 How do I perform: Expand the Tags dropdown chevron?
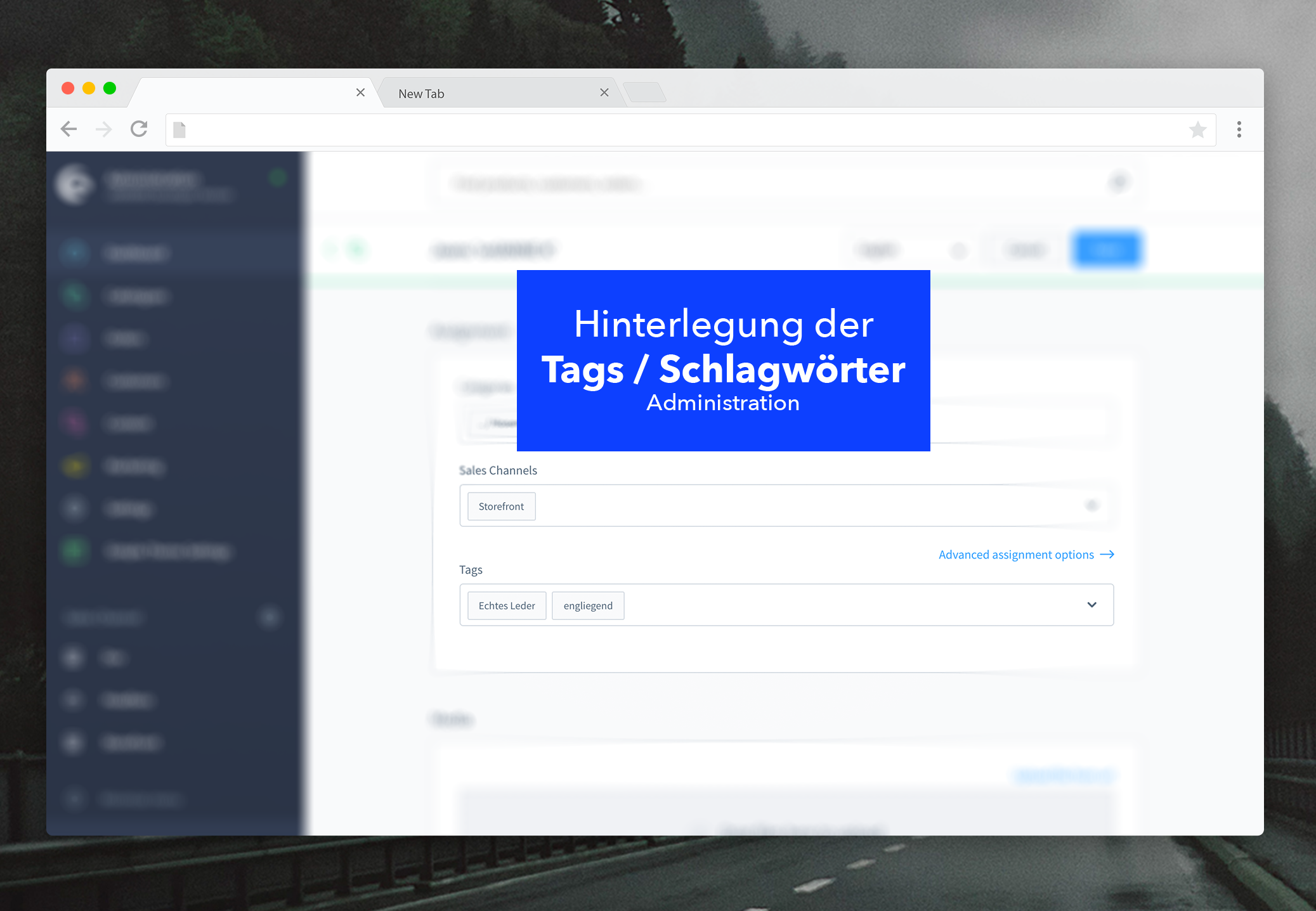(x=1091, y=604)
